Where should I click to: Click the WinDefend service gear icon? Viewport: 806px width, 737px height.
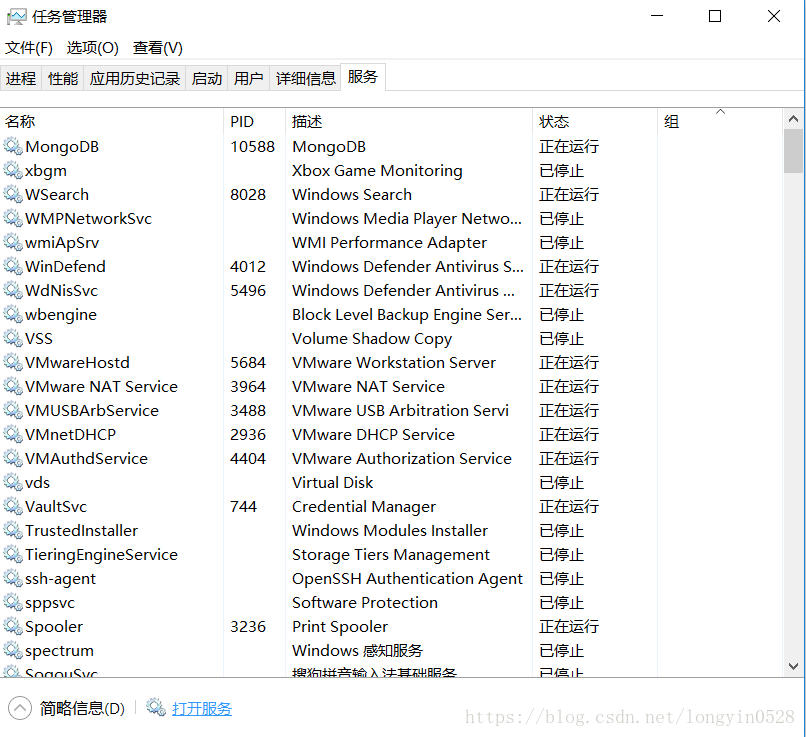[13, 266]
